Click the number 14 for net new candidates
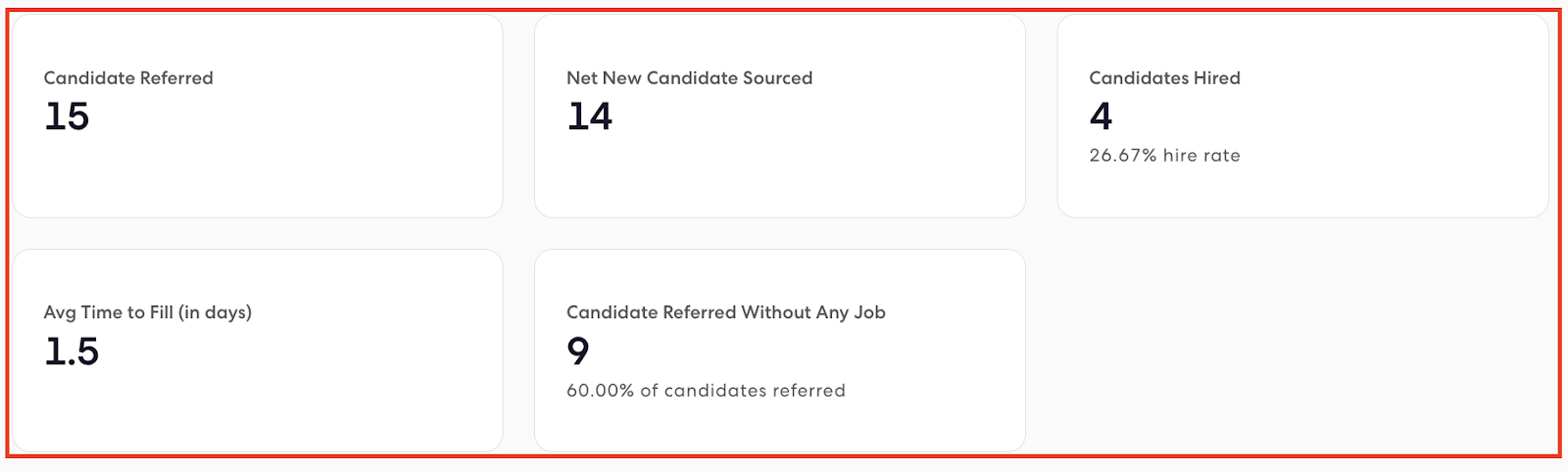This screenshot has width=1568, height=472. coord(589,117)
